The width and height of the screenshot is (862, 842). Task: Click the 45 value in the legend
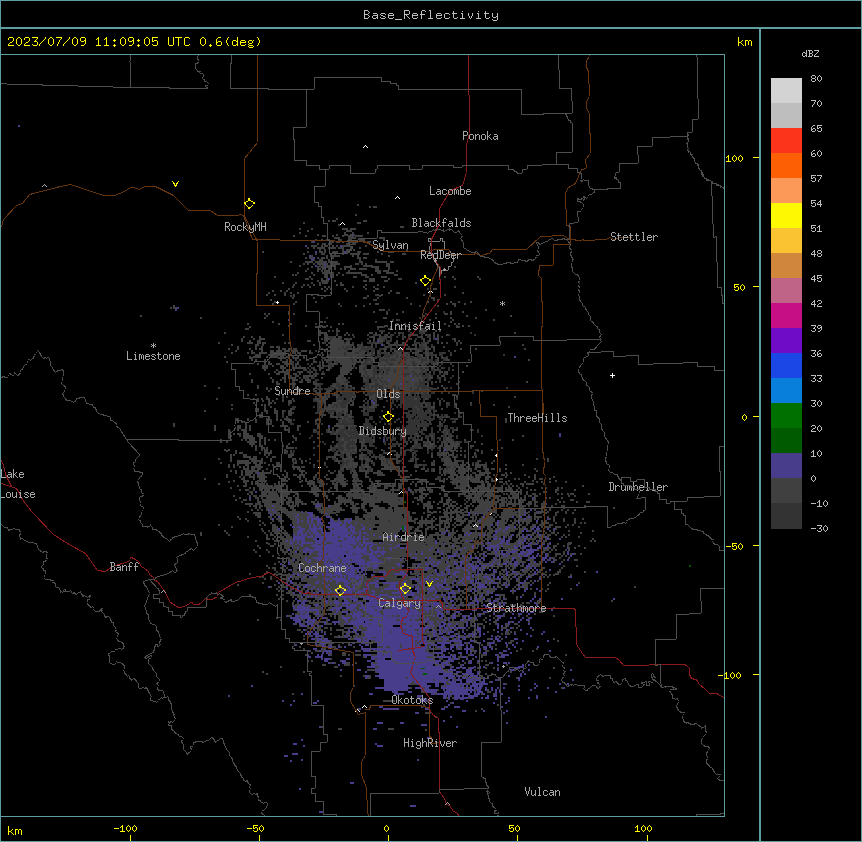(x=816, y=279)
